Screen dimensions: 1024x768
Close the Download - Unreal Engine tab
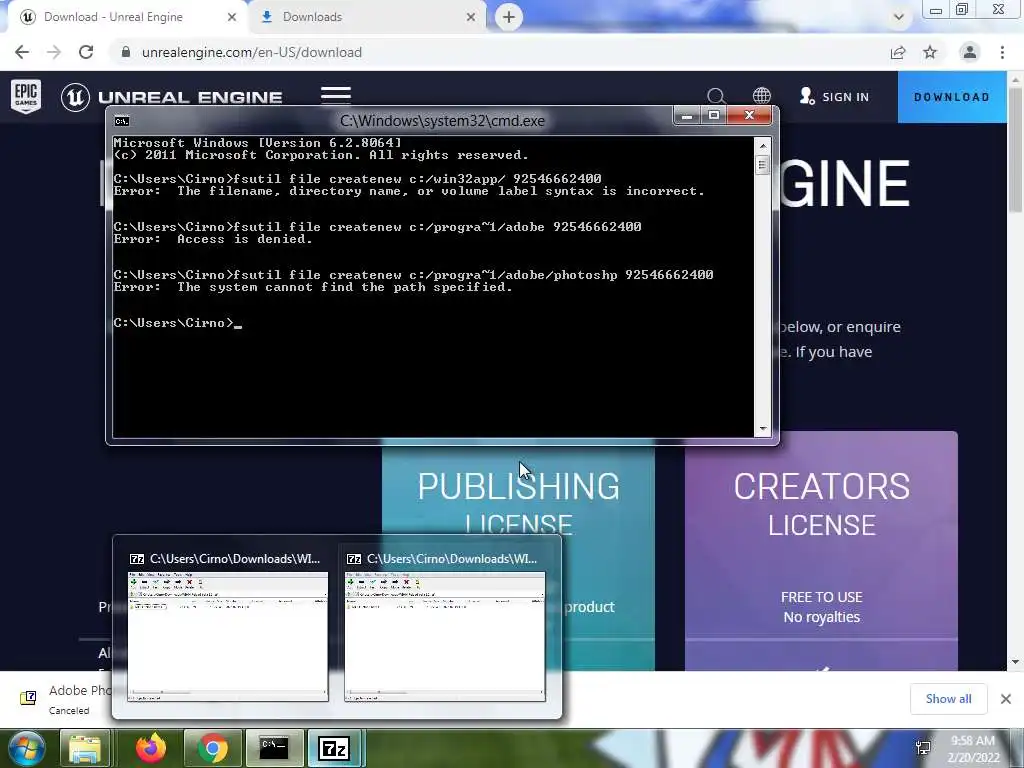pos(231,17)
